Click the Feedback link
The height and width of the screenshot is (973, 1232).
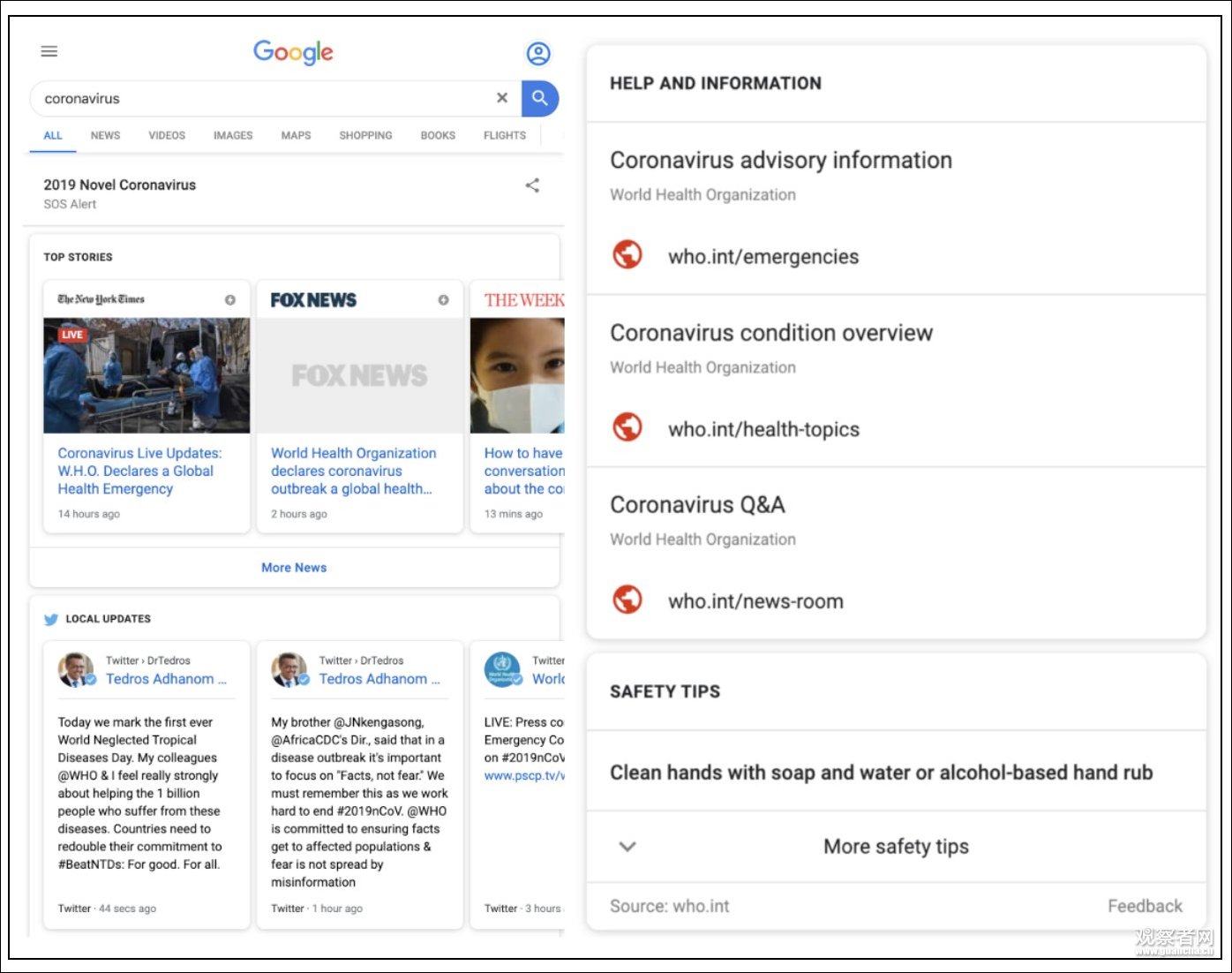coord(1145,906)
